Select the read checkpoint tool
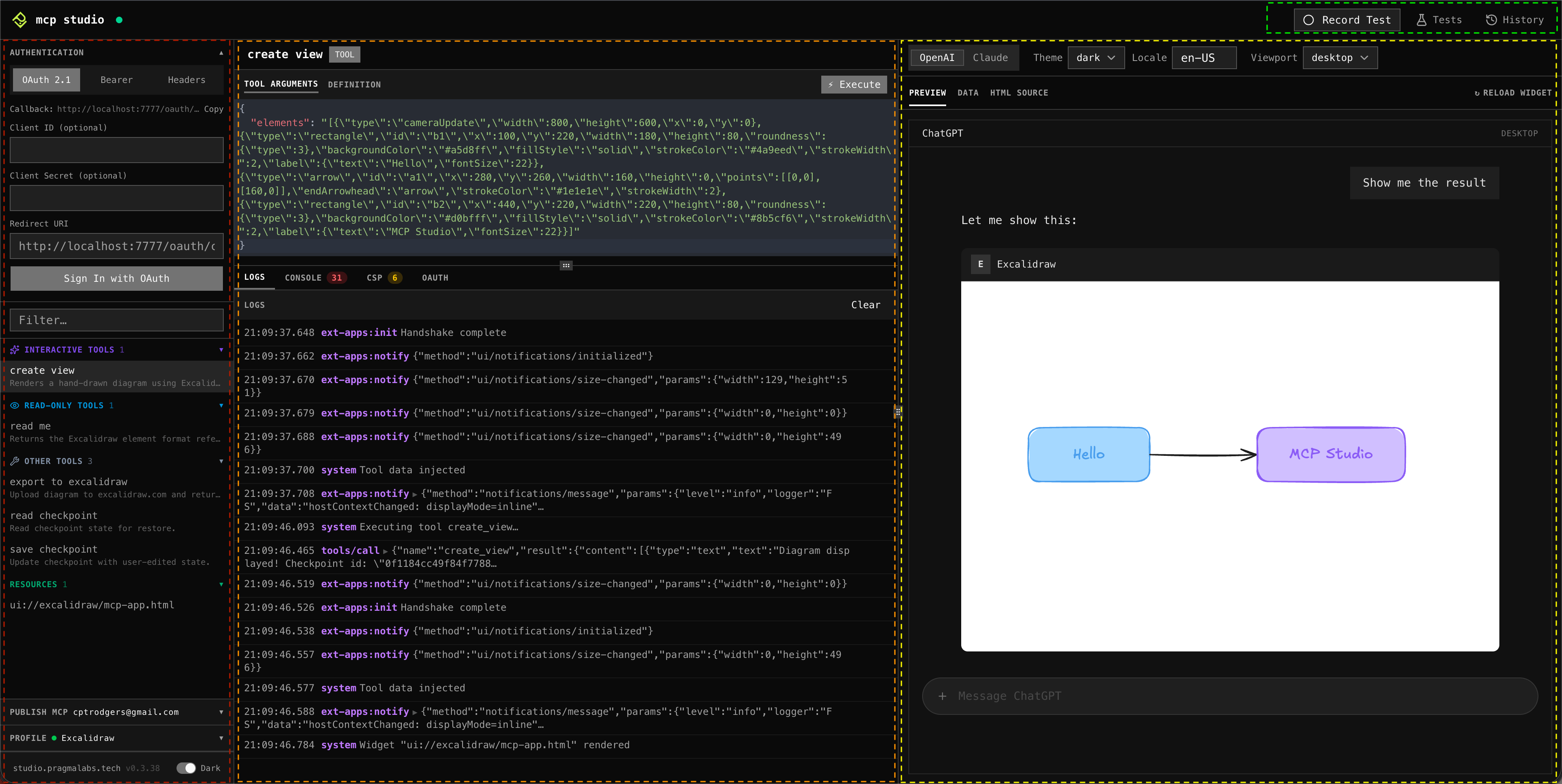Viewport: 1562px width, 784px height. tap(116, 521)
